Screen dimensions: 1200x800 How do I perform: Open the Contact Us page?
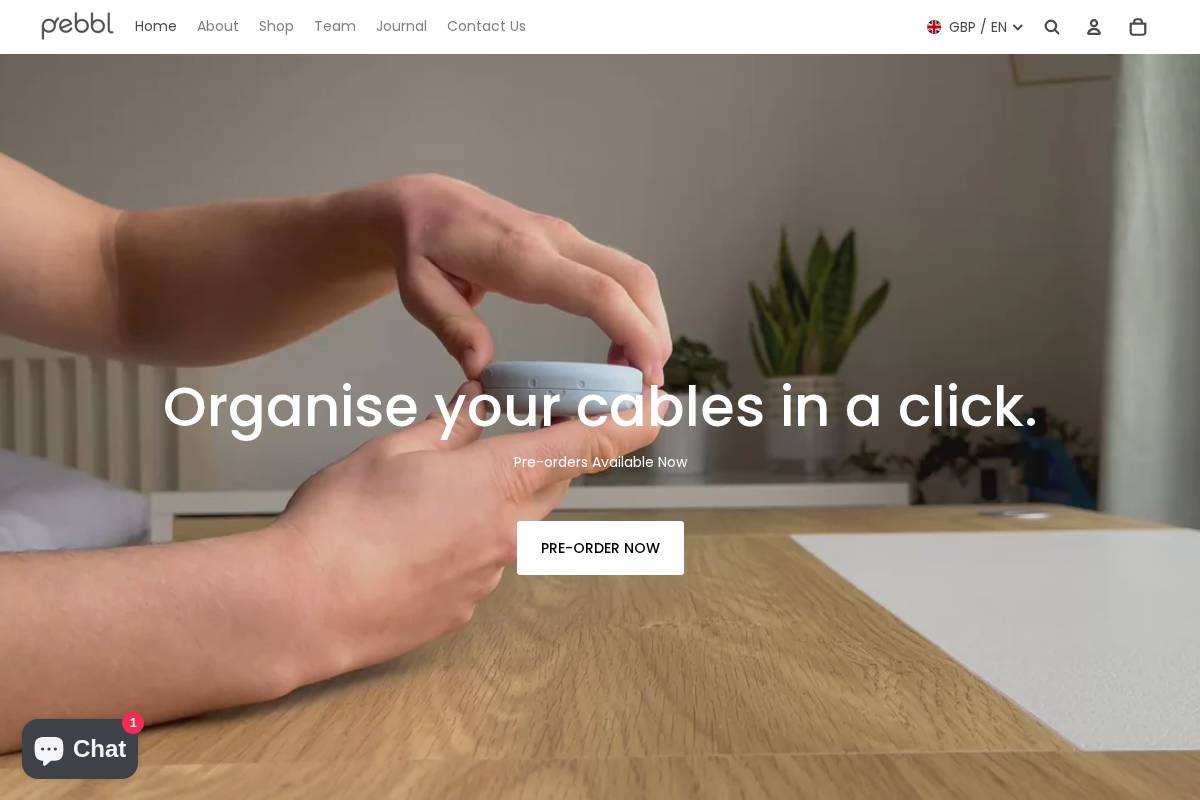click(x=486, y=26)
